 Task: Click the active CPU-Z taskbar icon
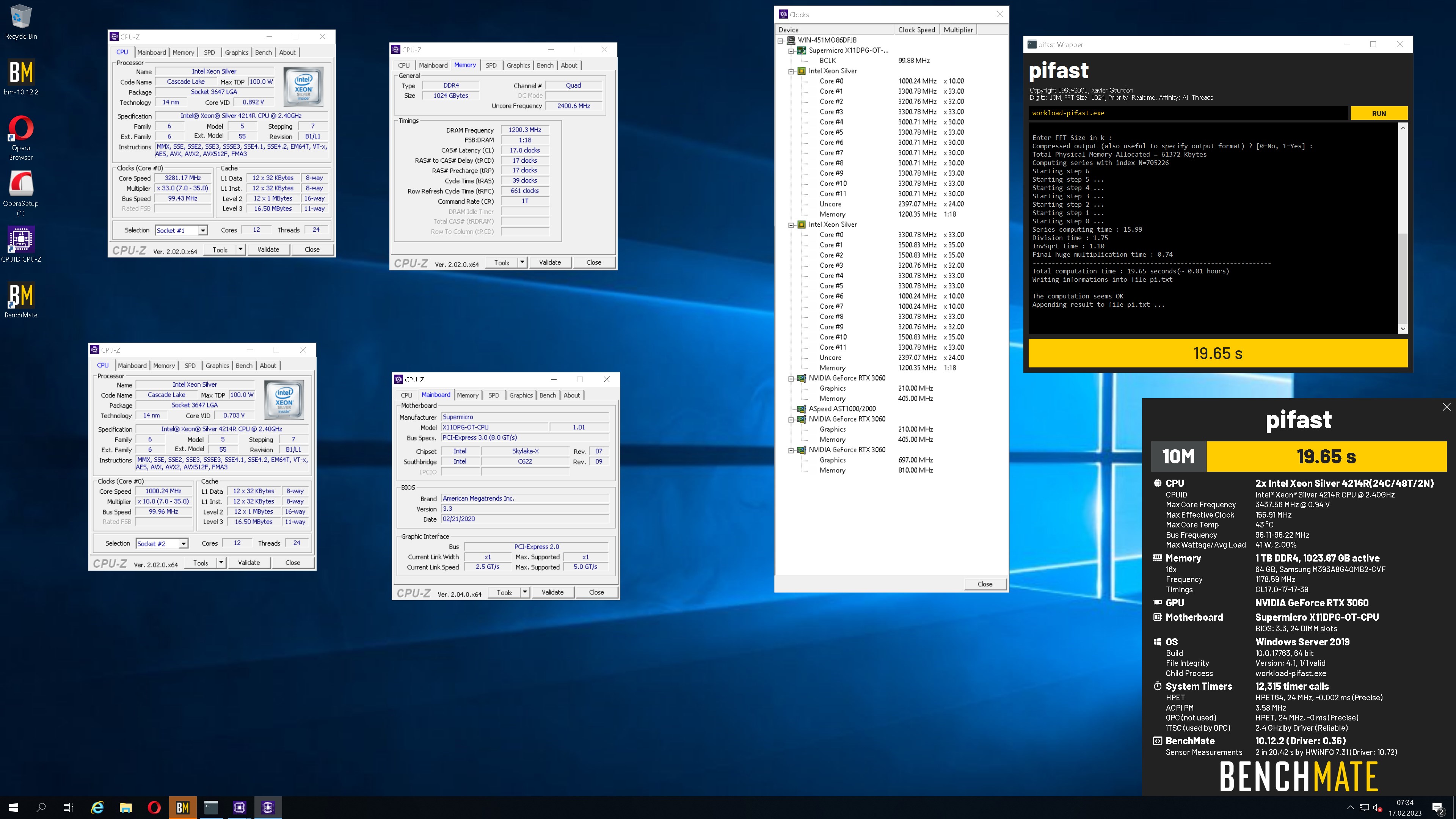268,807
